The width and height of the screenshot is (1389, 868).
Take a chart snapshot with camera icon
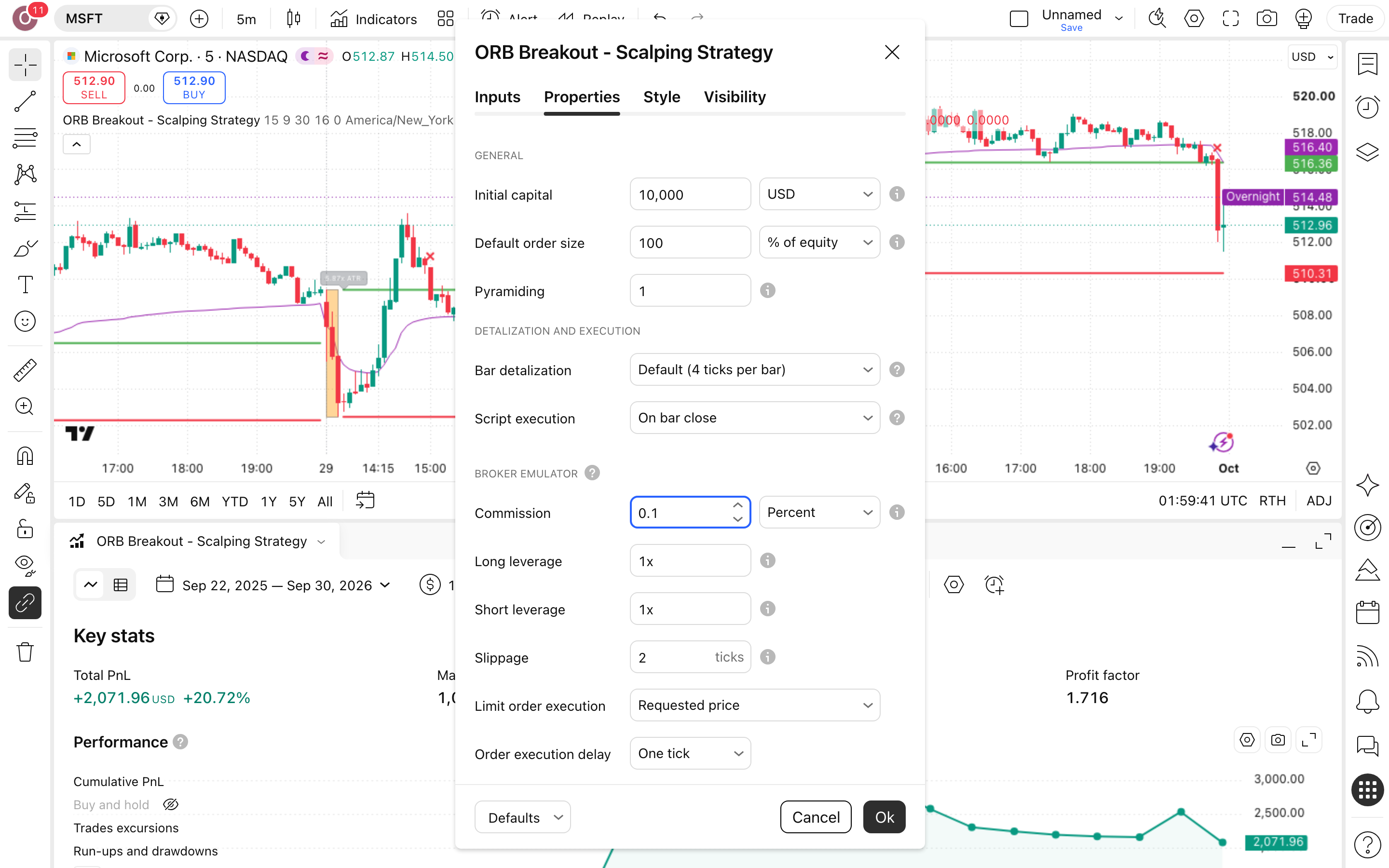[1266, 18]
